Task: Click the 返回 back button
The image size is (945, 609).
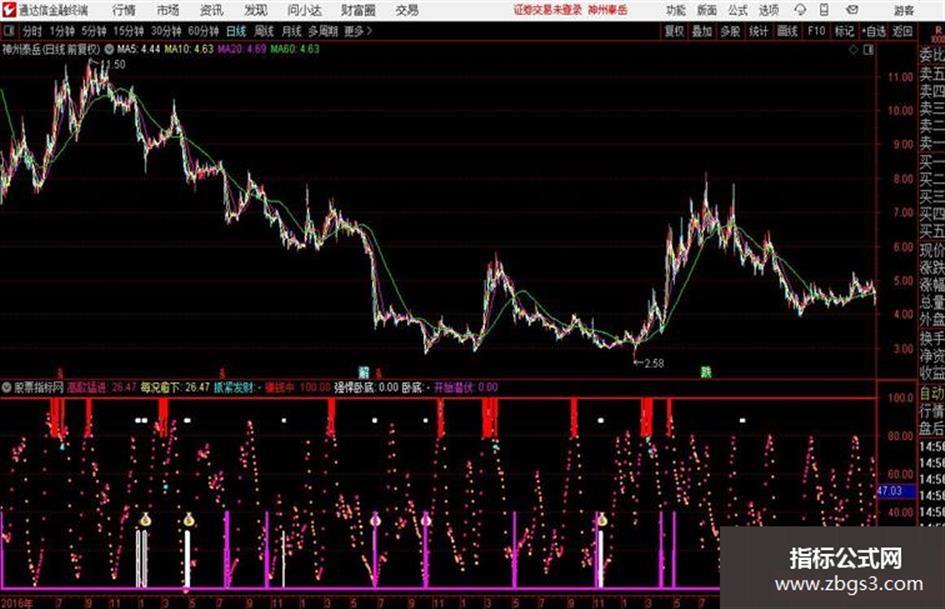Action: pos(902,31)
